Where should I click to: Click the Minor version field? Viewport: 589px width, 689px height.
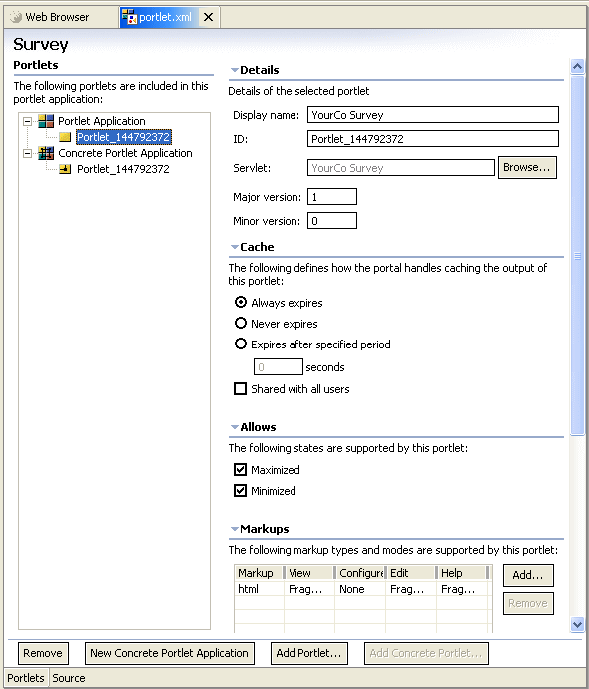[331, 221]
